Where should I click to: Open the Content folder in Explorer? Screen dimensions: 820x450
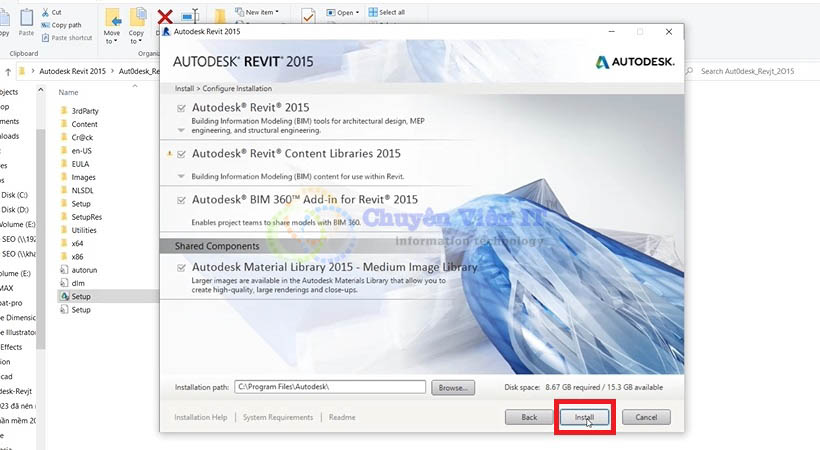[x=84, y=124]
